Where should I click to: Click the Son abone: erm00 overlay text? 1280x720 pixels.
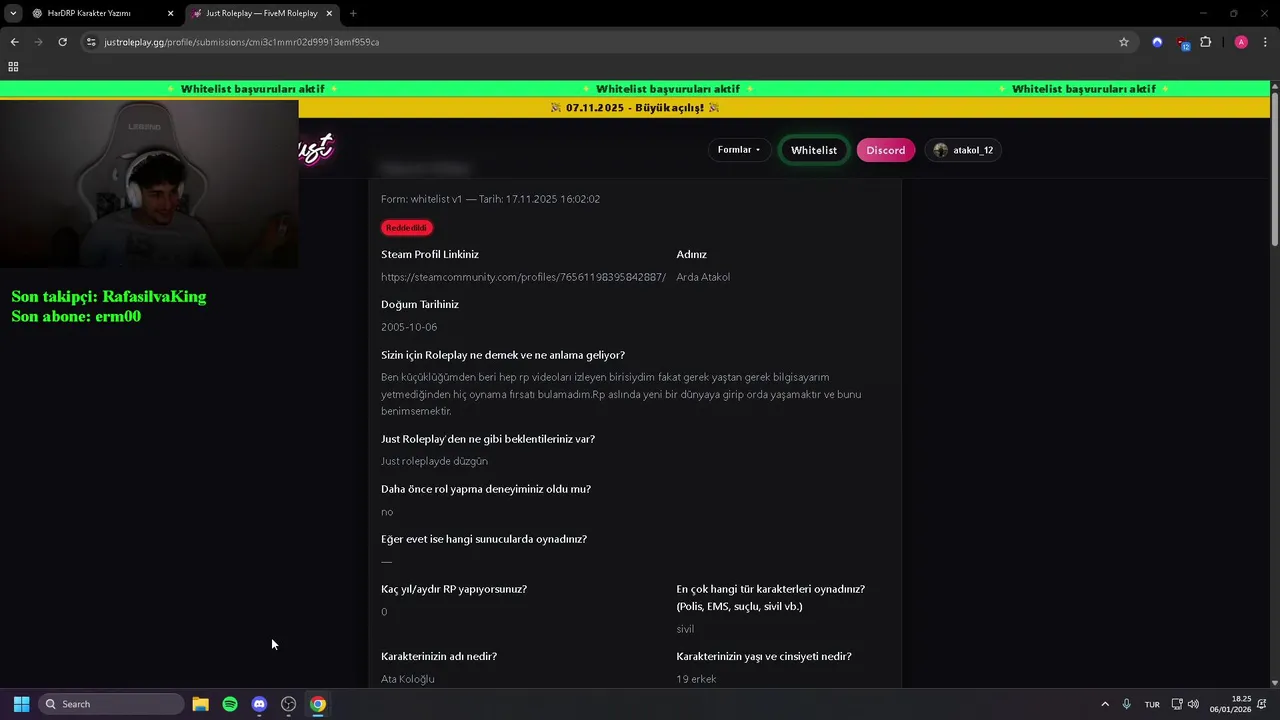coord(76,316)
